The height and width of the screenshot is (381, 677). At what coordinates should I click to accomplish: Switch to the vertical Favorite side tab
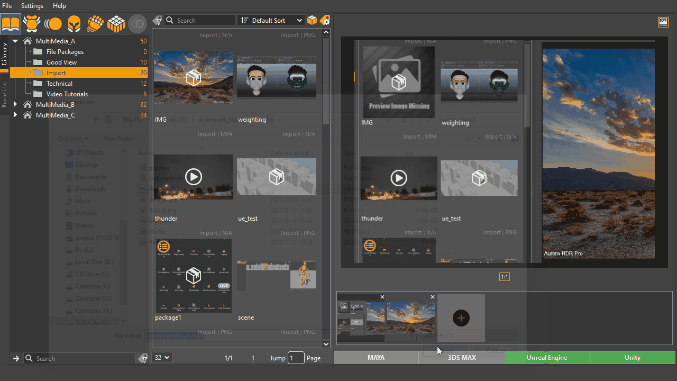click(x=4, y=94)
